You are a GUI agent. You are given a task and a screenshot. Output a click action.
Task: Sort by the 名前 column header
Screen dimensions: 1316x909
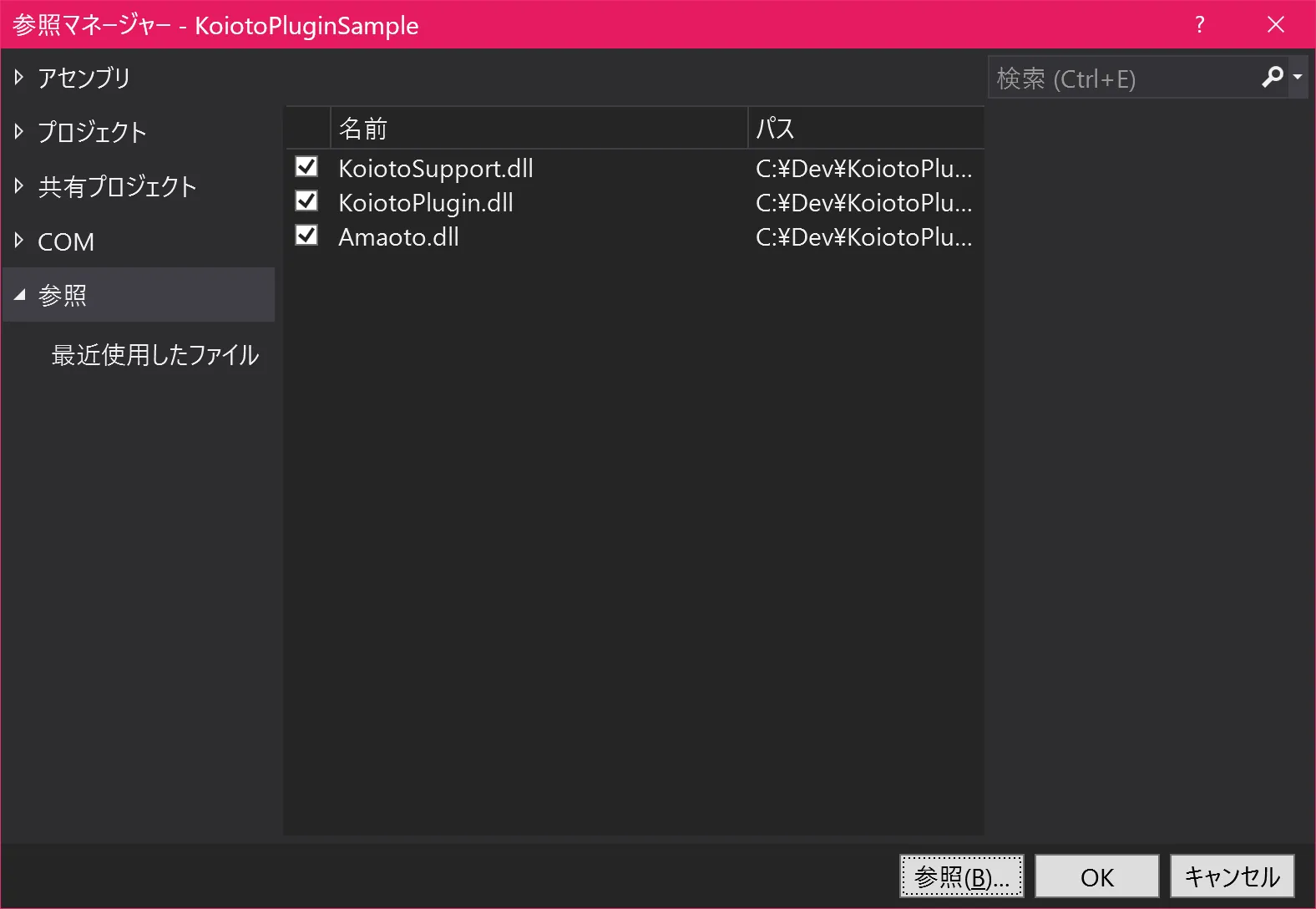coord(539,129)
